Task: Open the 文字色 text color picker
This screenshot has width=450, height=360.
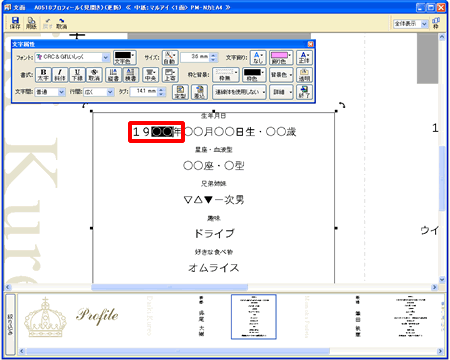Action: tap(124, 58)
